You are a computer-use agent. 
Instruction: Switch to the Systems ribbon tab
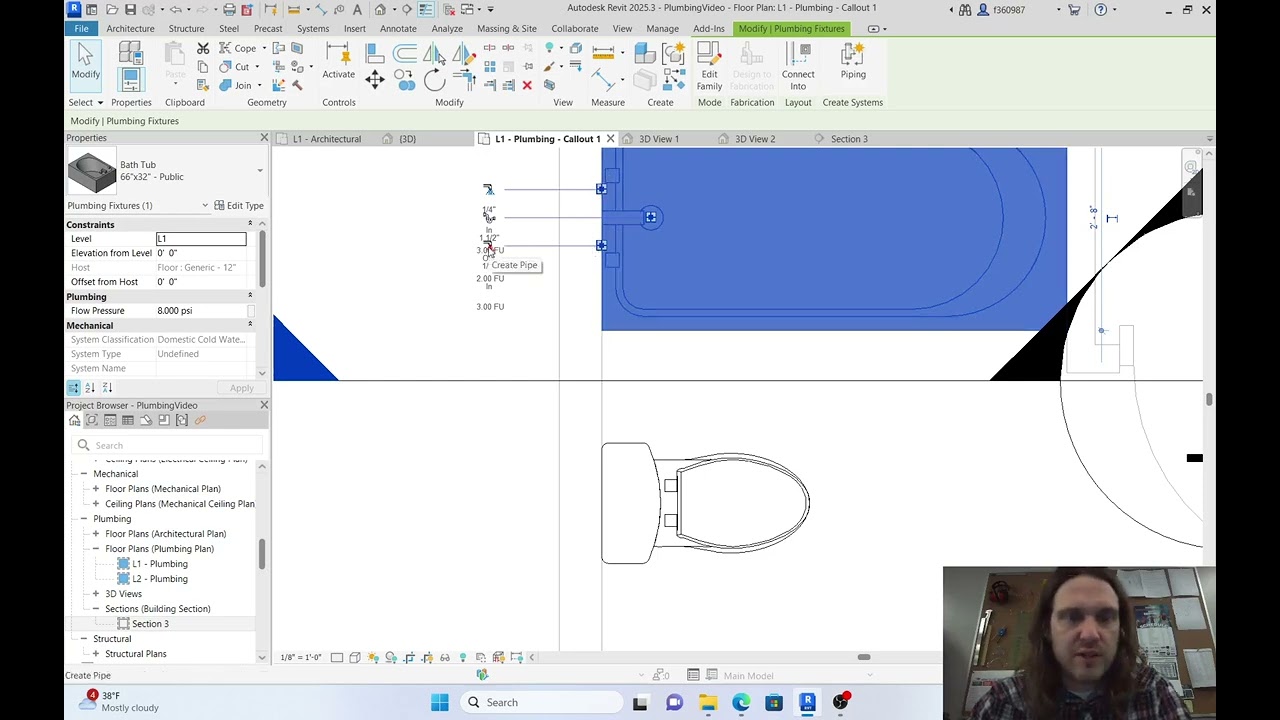312,28
